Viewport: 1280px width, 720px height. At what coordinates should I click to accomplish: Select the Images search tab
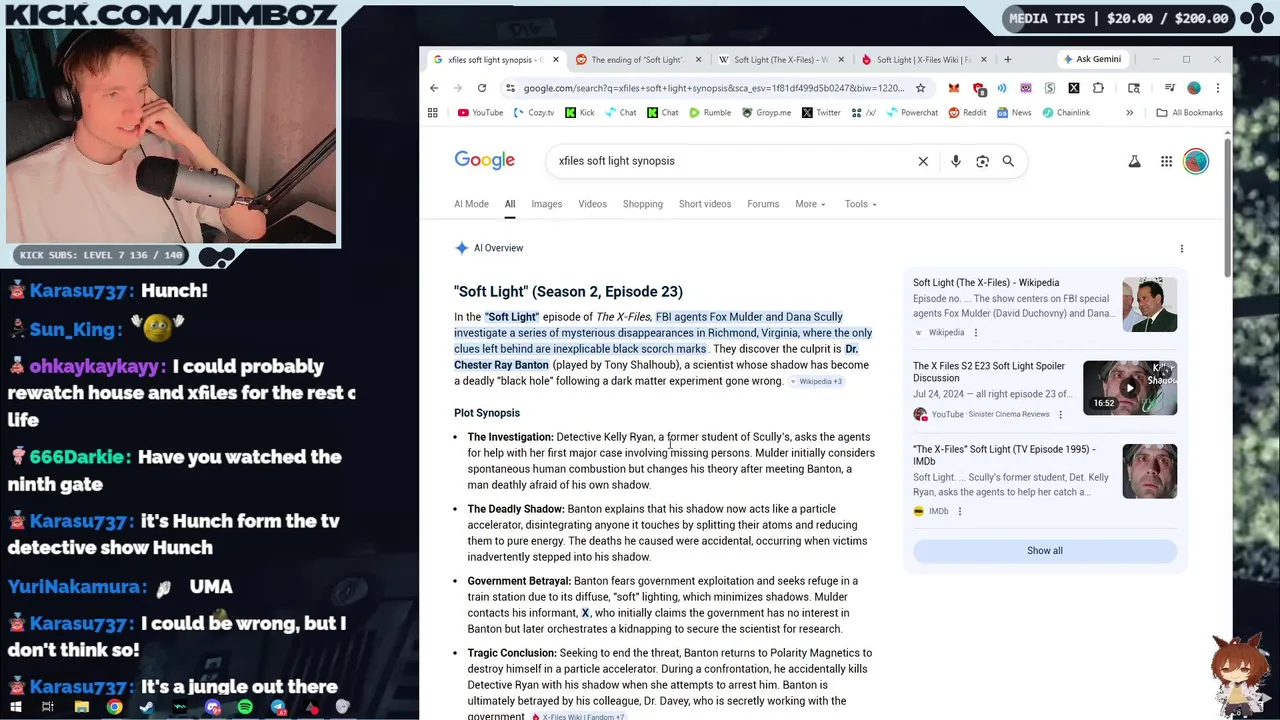click(x=546, y=204)
